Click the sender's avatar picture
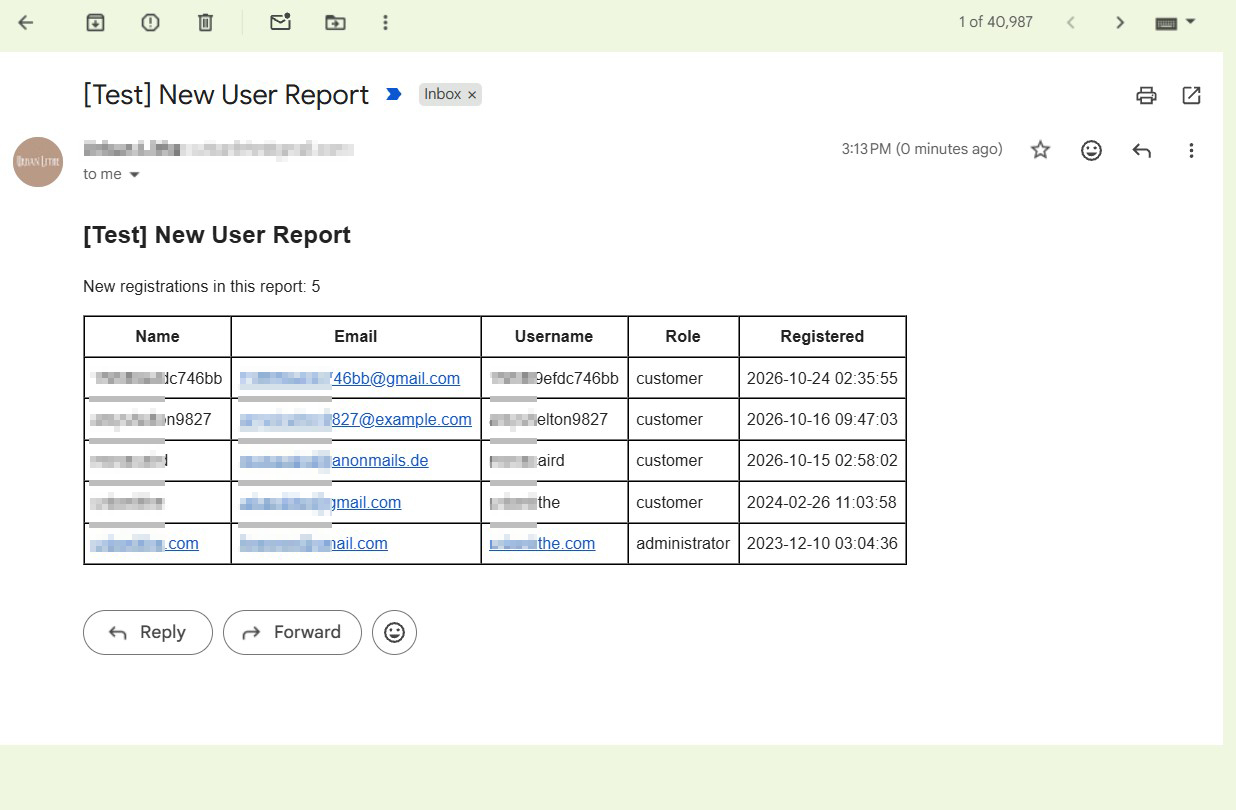 (x=38, y=162)
